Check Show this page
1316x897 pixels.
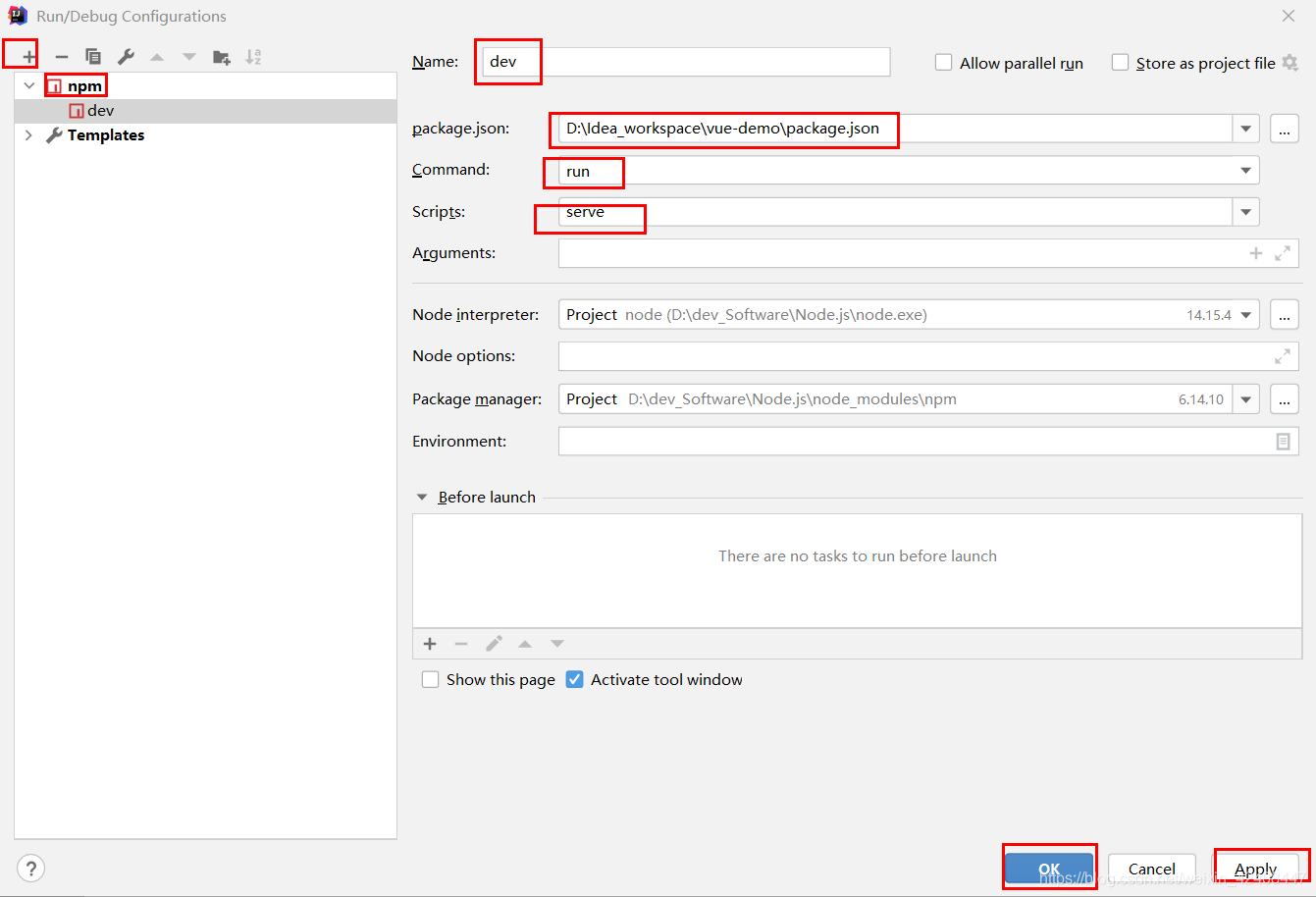[x=430, y=679]
